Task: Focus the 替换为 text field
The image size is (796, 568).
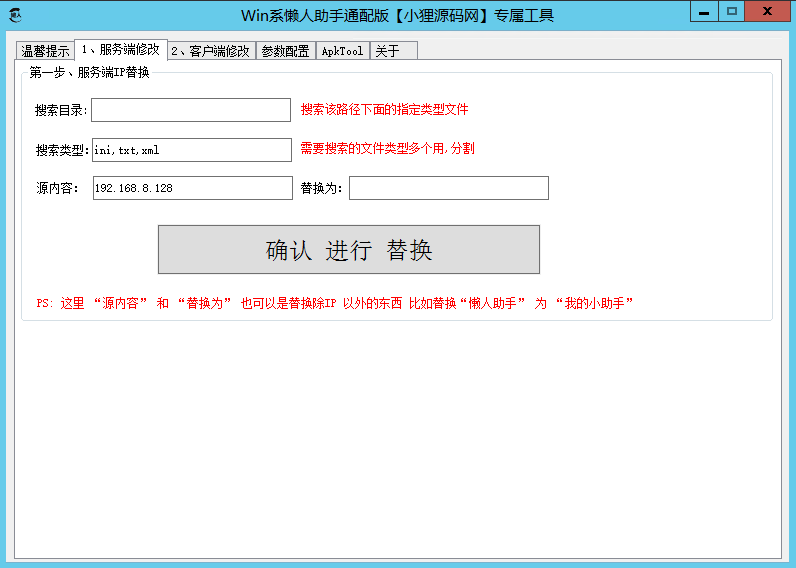Action: [x=448, y=188]
